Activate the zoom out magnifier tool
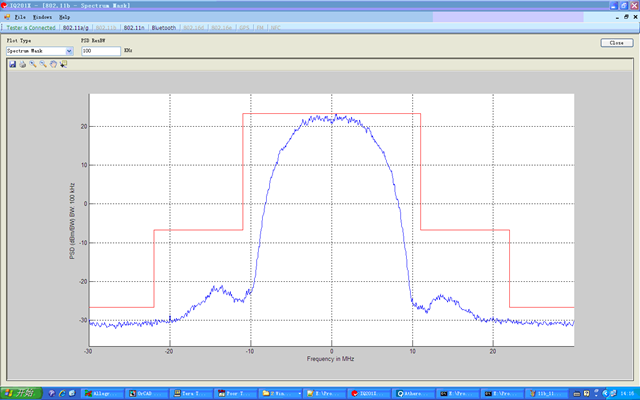The width and height of the screenshot is (640, 400). tap(43, 64)
